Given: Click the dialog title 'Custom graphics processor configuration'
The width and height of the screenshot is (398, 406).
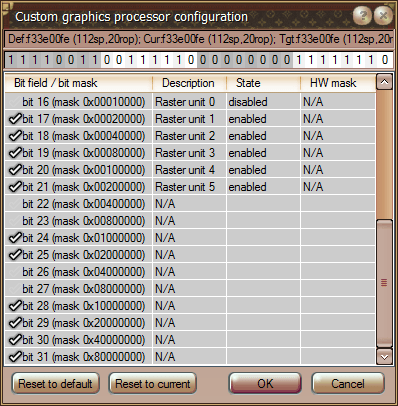Looking at the screenshot, I should (x=131, y=17).
